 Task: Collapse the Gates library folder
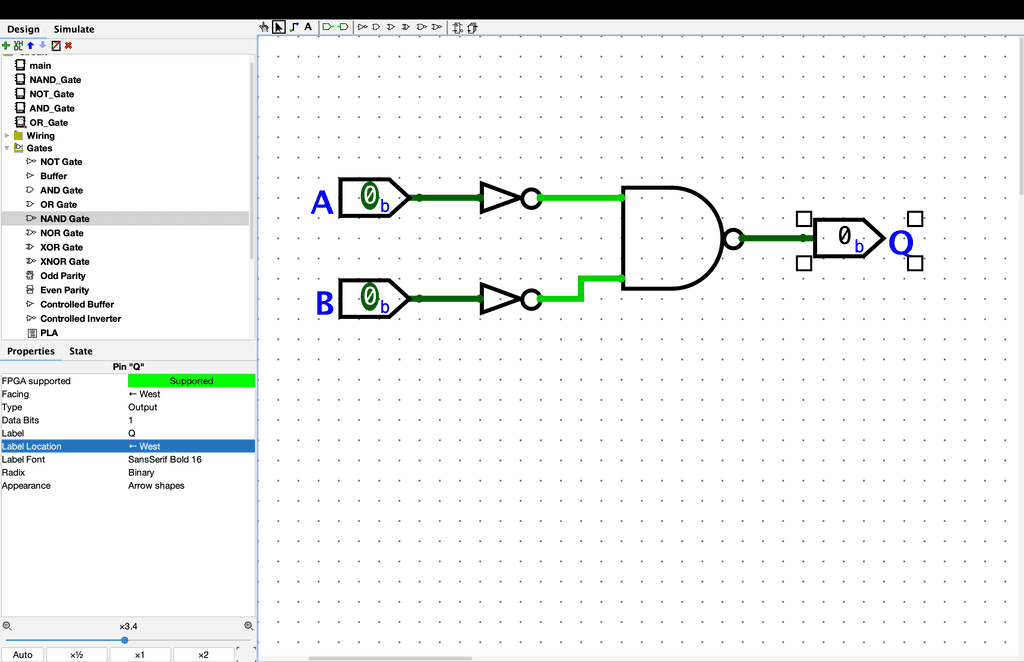[8, 148]
